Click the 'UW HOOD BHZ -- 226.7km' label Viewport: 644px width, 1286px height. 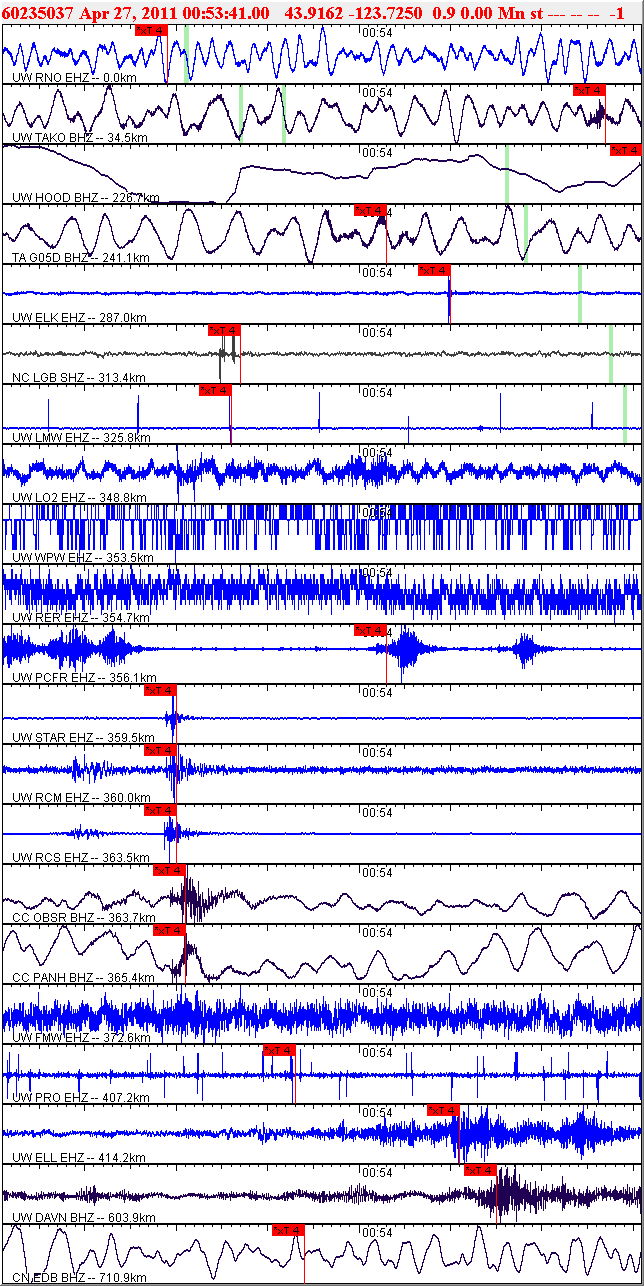86,197
